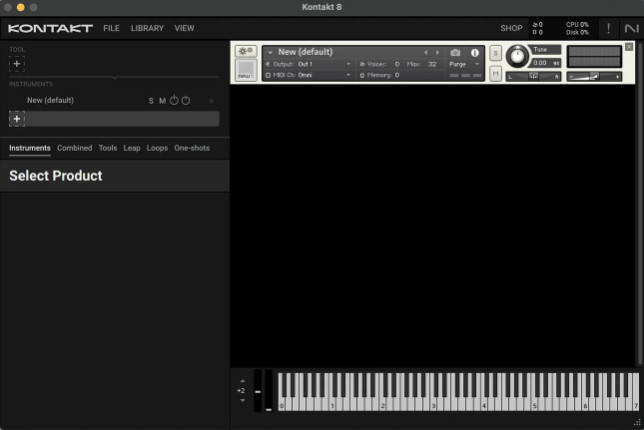
Task: Solo New (default) in the side pane
Action: [151, 101]
